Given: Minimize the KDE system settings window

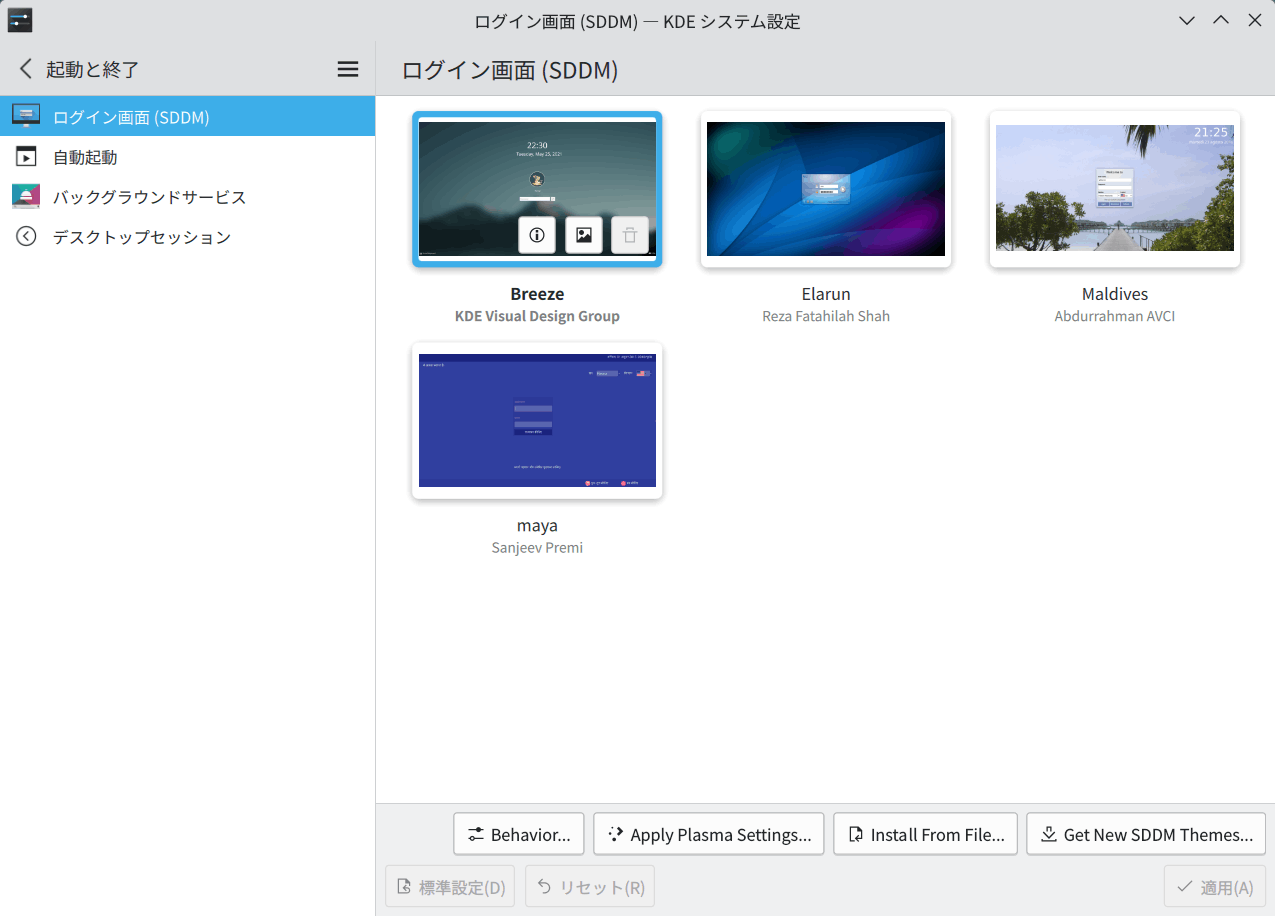Looking at the screenshot, I should click(1187, 20).
